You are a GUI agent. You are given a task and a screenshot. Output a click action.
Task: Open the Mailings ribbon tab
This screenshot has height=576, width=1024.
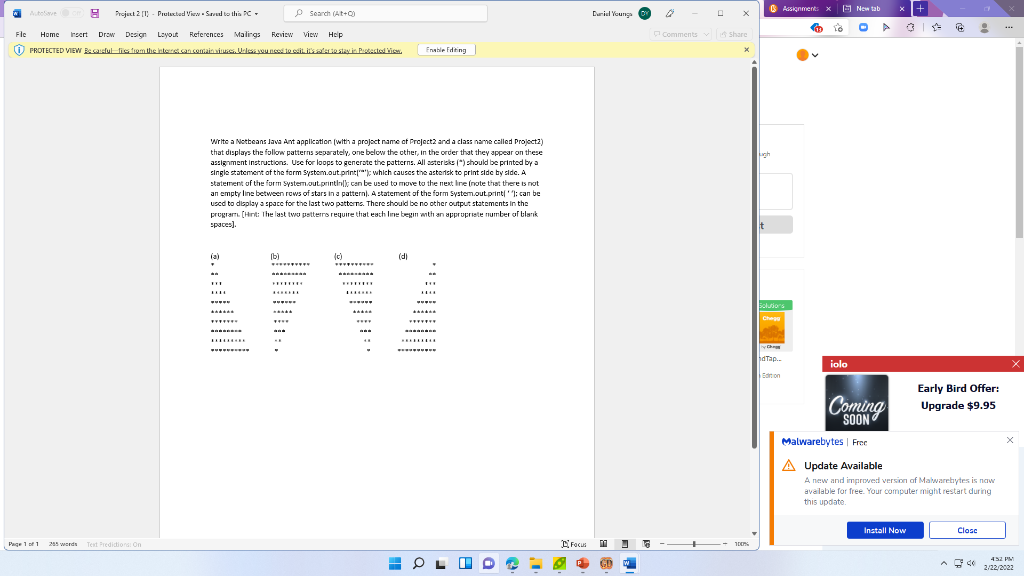pos(246,33)
